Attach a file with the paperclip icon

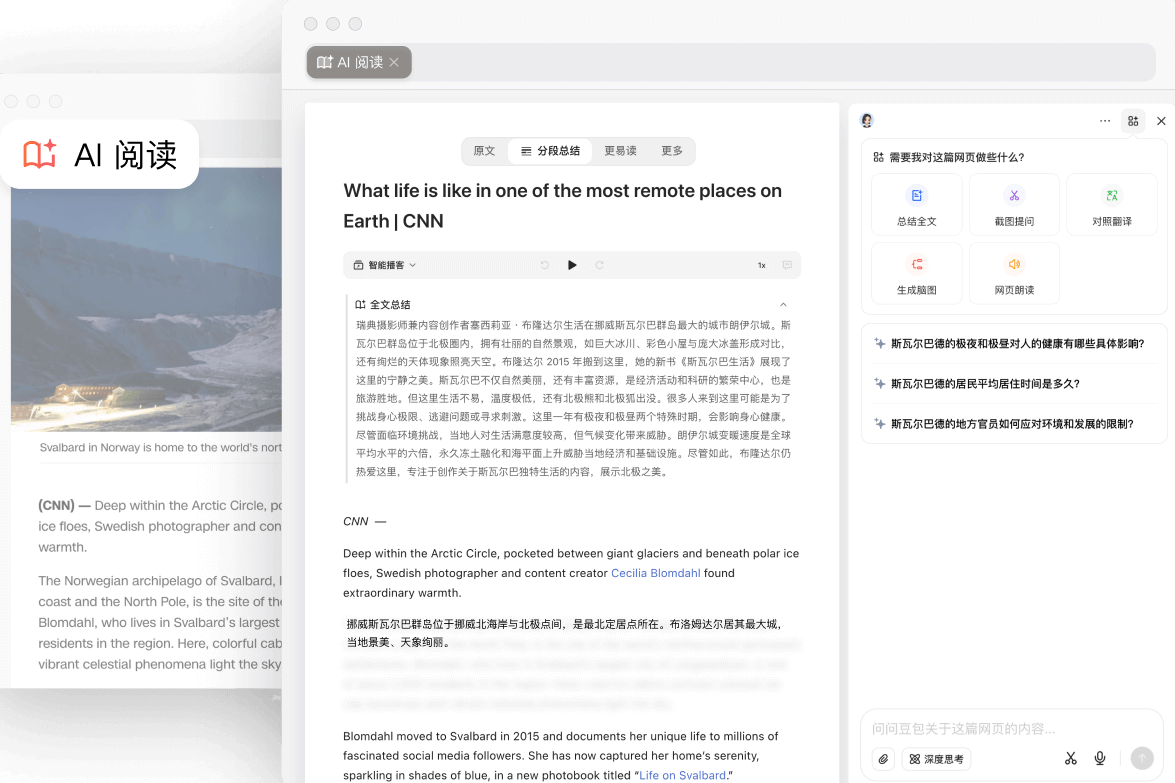[883, 759]
